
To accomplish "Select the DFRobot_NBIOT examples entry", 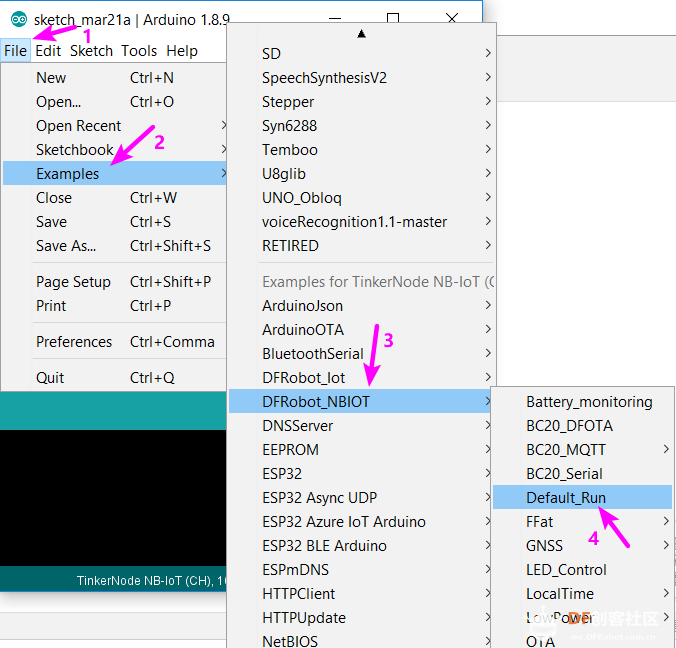I will click(361, 402).
